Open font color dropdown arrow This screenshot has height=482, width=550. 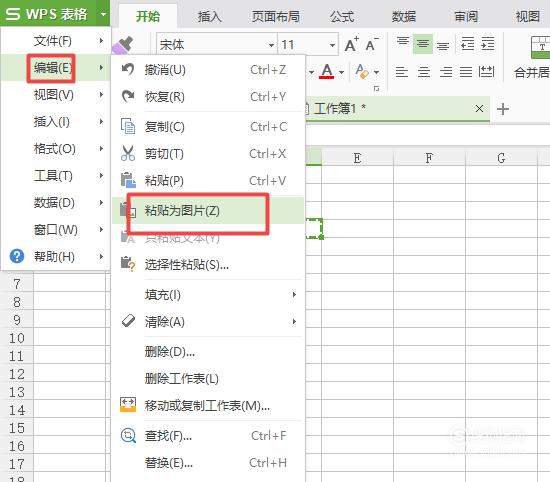(341, 72)
